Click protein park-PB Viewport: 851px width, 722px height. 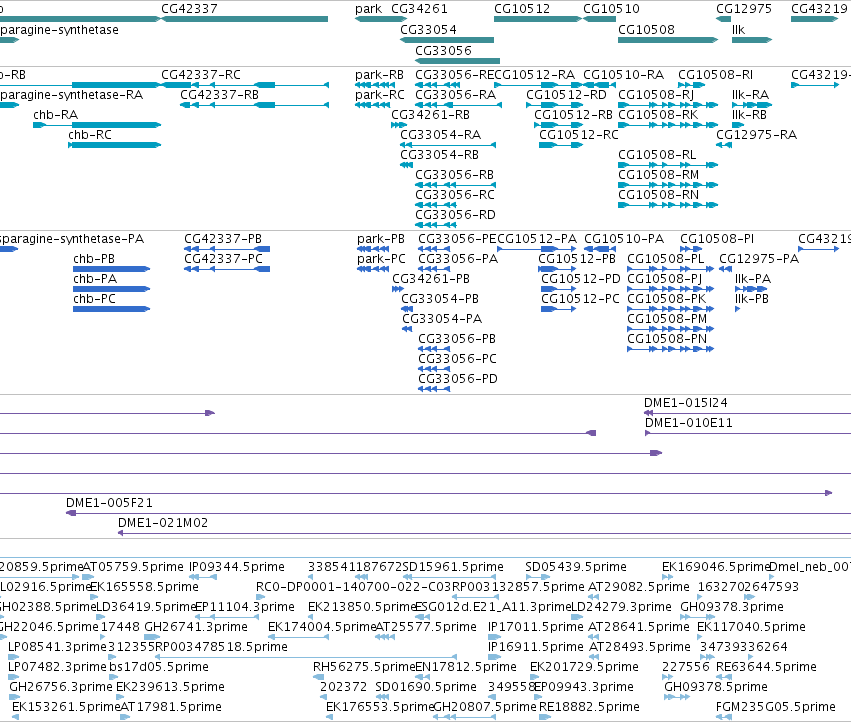pyautogui.click(x=381, y=239)
